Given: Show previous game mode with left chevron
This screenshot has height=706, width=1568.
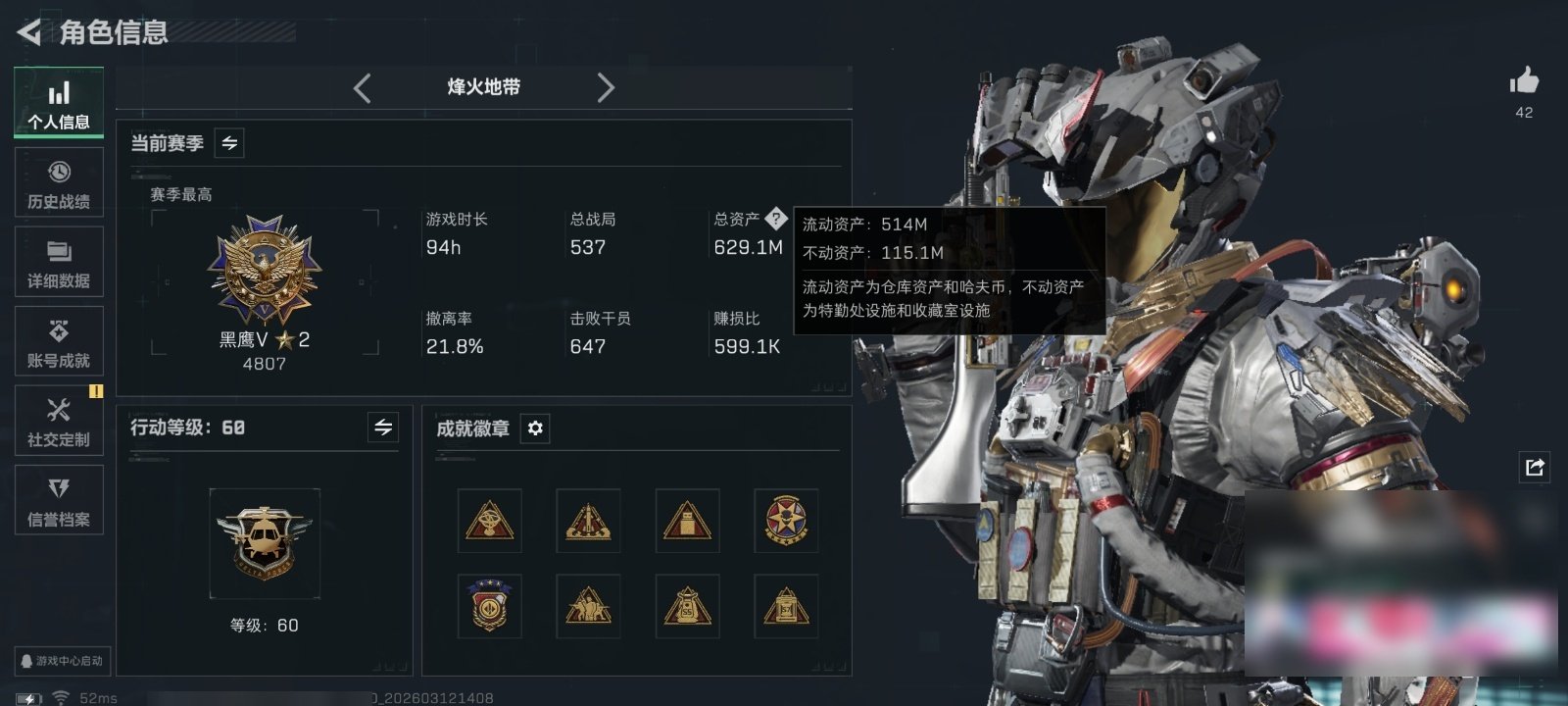Looking at the screenshot, I should tap(363, 88).
